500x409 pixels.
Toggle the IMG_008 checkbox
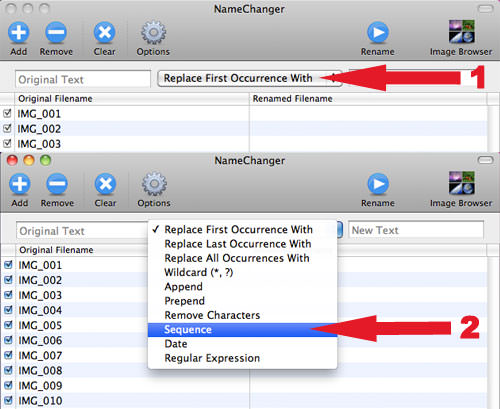(x=8, y=370)
